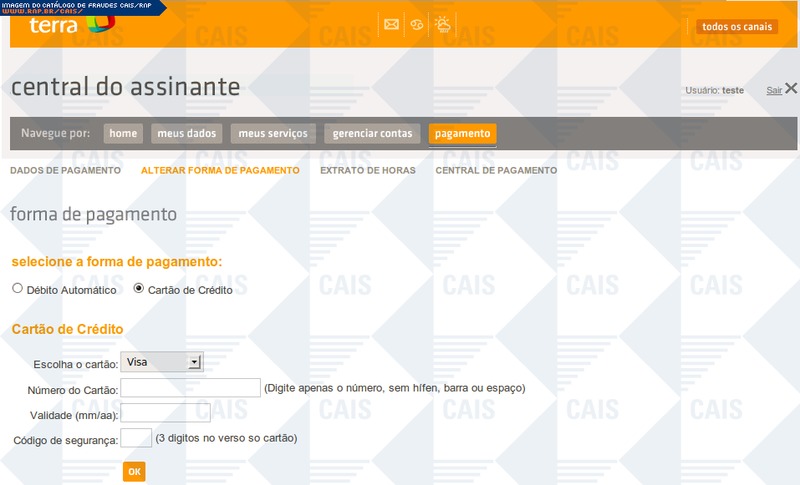Open the meus dados tab
The image size is (800, 485).
[187, 133]
